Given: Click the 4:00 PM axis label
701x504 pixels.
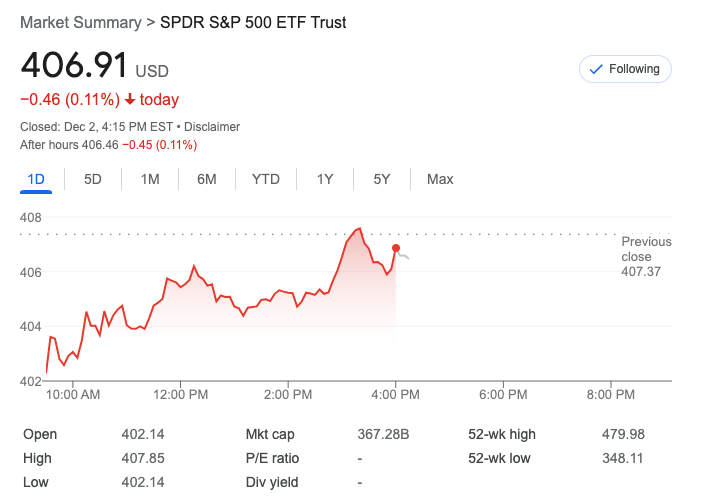Looking at the screenshot, I should click(396, 395).
